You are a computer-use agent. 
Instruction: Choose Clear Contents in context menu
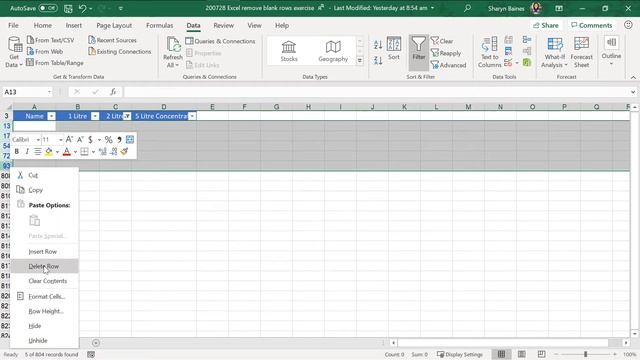point(44,281)
